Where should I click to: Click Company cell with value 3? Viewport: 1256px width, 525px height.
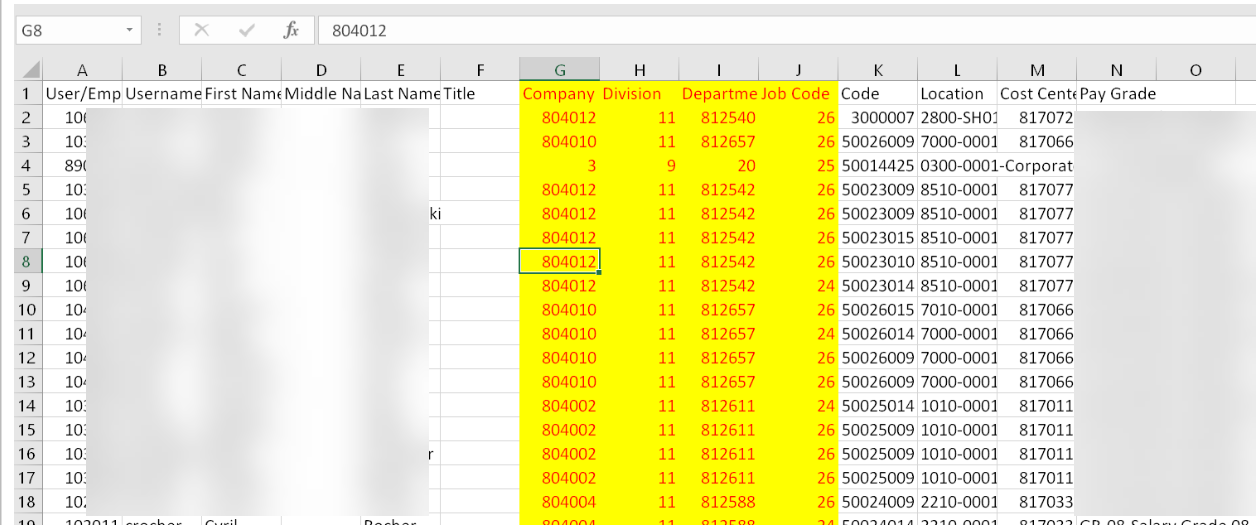(x=560, y=165)
